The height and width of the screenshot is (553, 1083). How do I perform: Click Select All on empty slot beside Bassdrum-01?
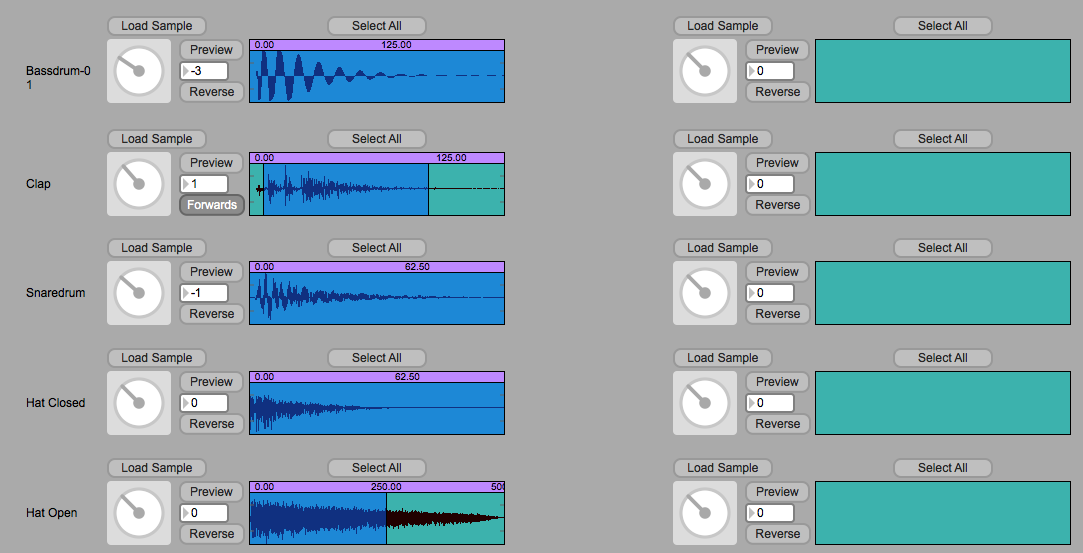click(943, 26)
